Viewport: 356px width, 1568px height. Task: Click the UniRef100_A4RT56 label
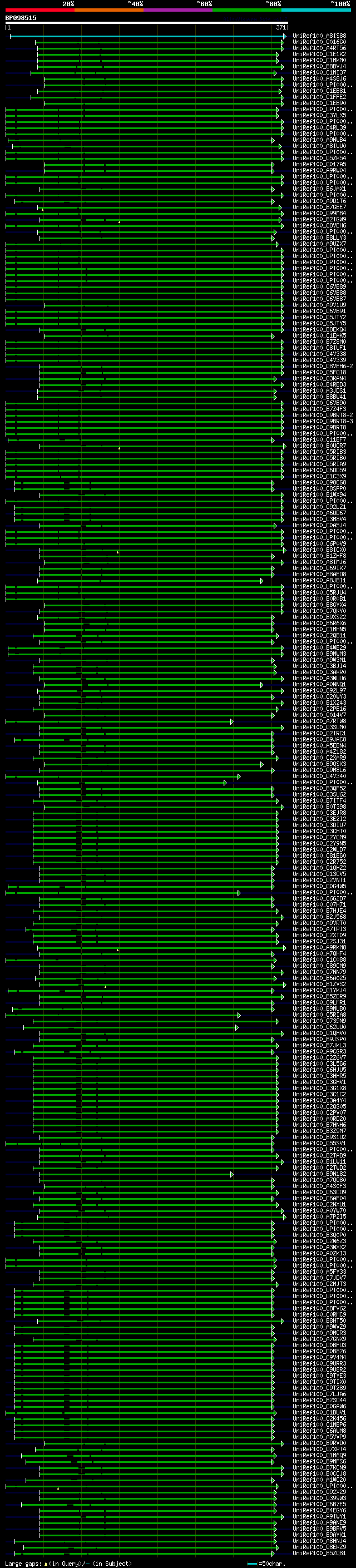[x=319, y=48]
